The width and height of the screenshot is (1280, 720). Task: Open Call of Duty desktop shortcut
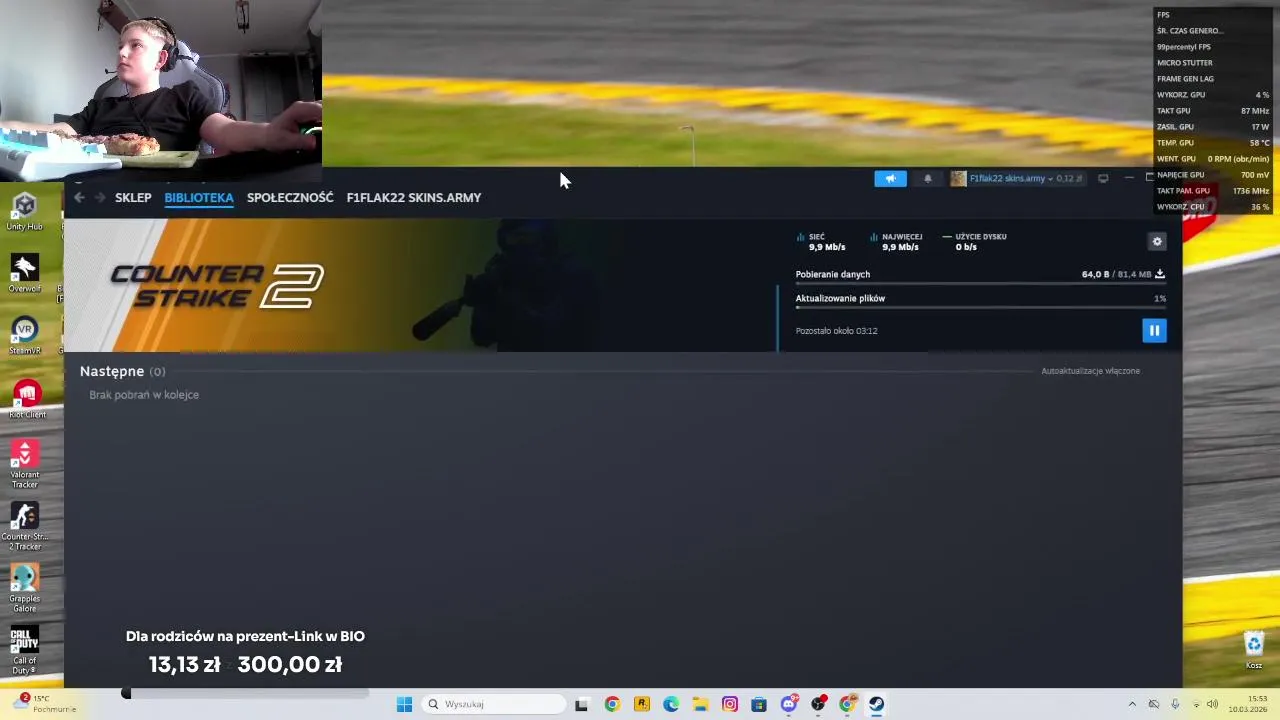coord(25,651)
